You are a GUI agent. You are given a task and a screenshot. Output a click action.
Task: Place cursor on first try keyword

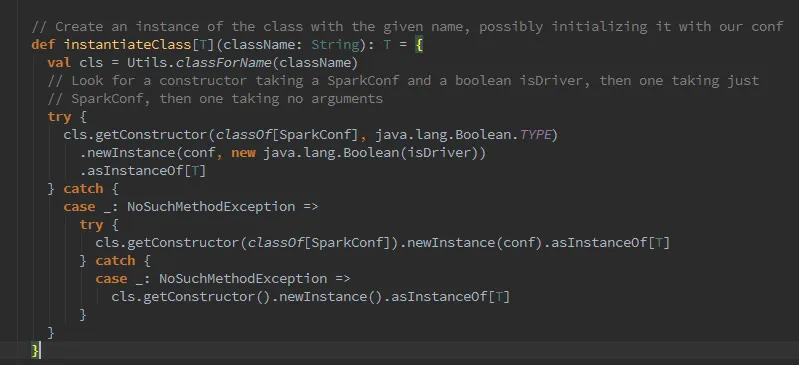pos(59,117)
